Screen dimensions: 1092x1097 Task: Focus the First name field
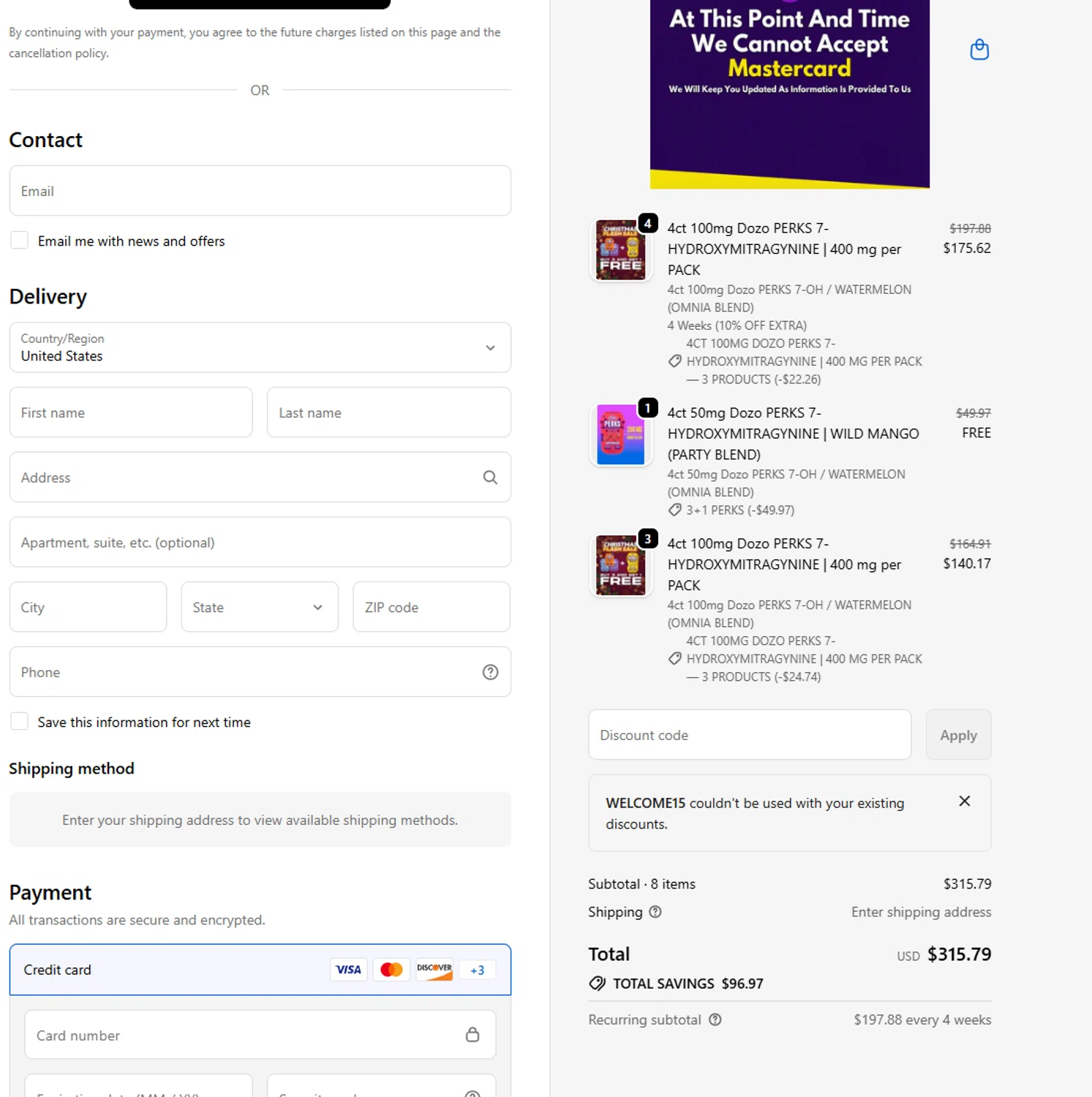[x=131, y=412]
